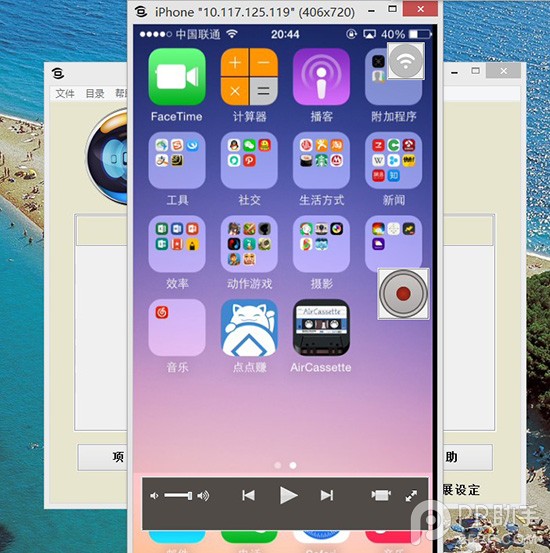The width and height of the screenshot is (550, 553).
Task: Open the 播客 podcast app
Action: pyautogui.click(x=321, y=77)
